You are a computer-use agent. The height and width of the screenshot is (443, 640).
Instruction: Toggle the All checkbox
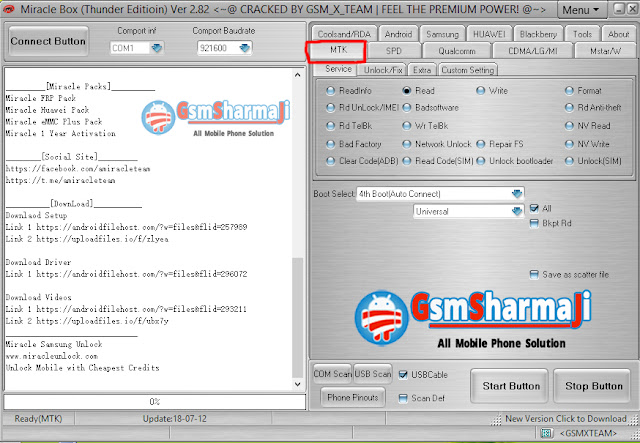pyautogui.click(x=534, y=209)
